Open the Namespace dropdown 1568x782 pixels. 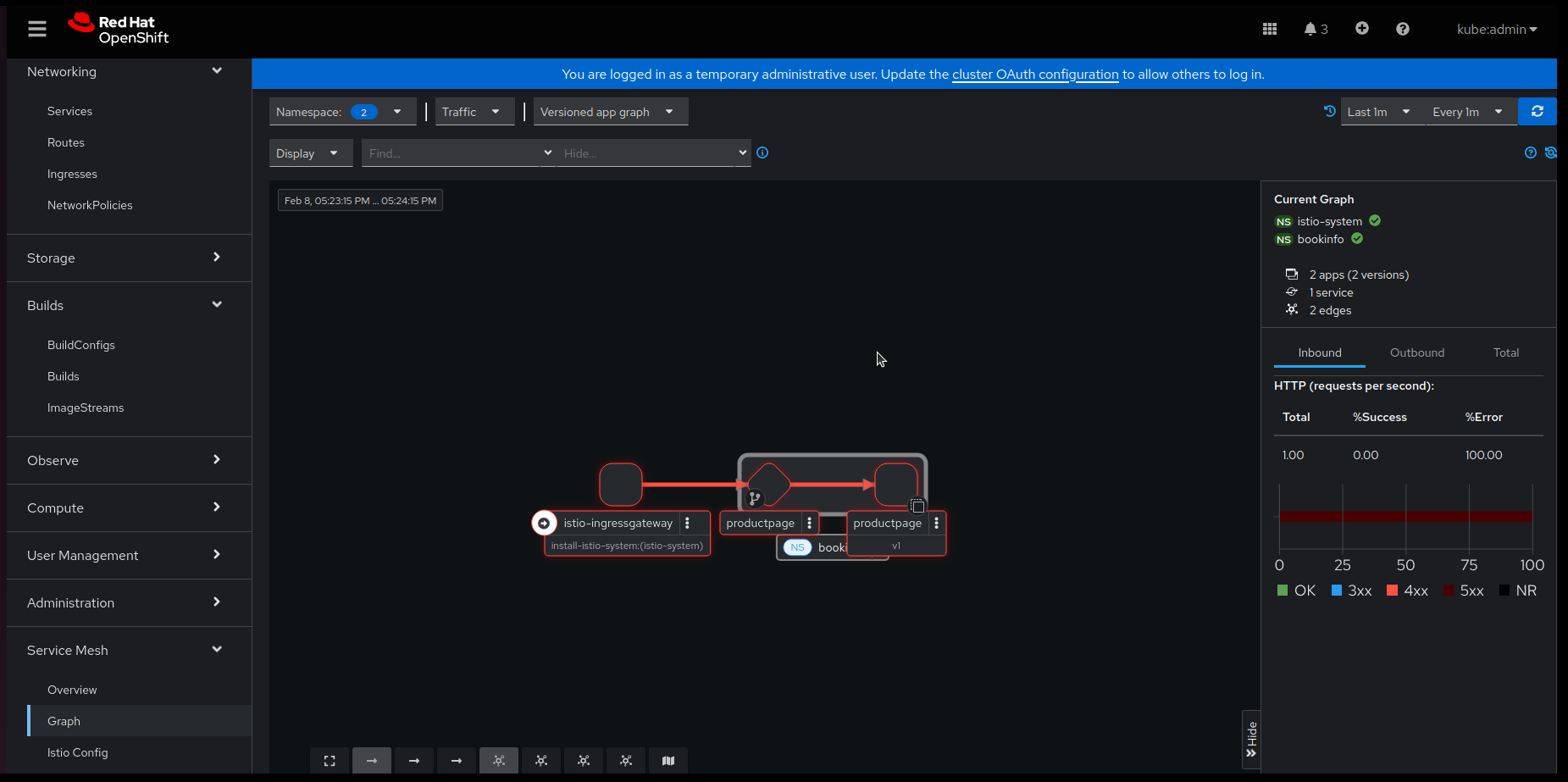[x=342, y=112]
